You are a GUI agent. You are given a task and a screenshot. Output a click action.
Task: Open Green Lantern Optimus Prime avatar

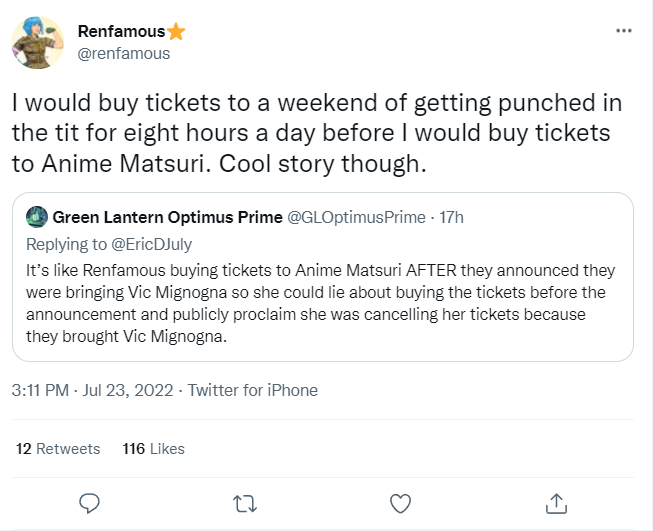37,217
